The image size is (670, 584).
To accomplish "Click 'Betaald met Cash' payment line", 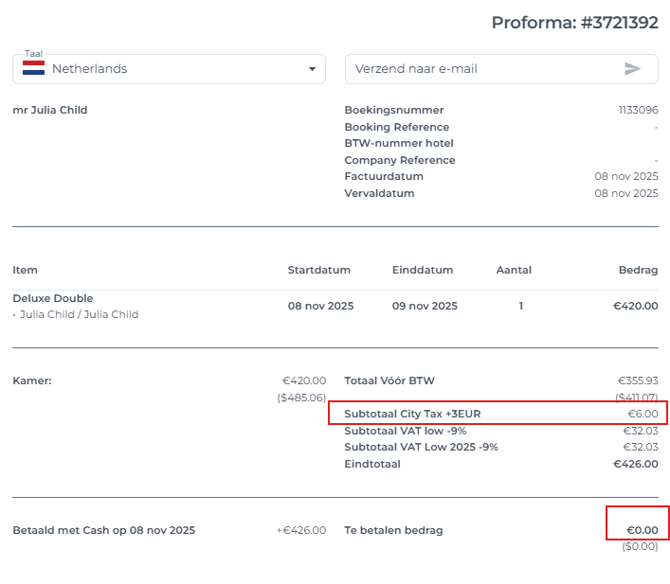I will point(104,530).
